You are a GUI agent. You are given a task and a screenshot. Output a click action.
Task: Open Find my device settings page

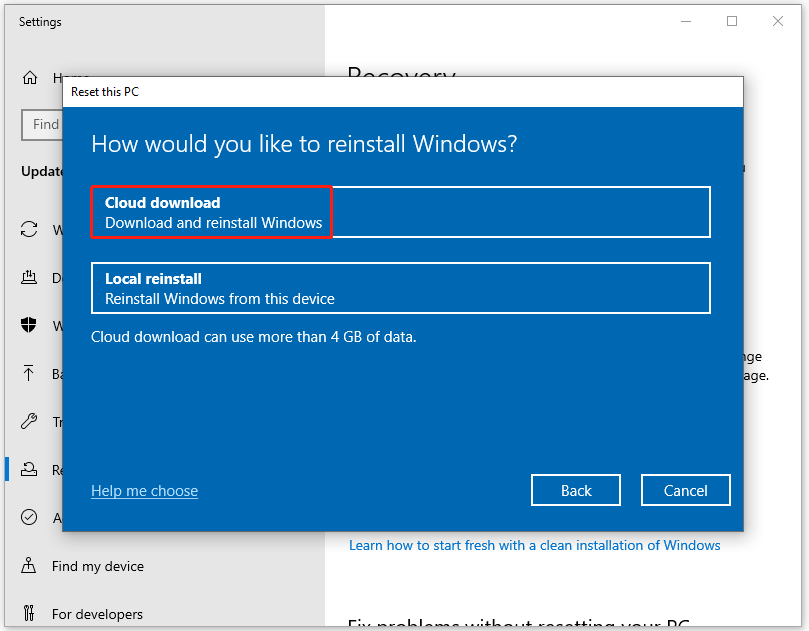pyautogui.click(x=98, y=566)
